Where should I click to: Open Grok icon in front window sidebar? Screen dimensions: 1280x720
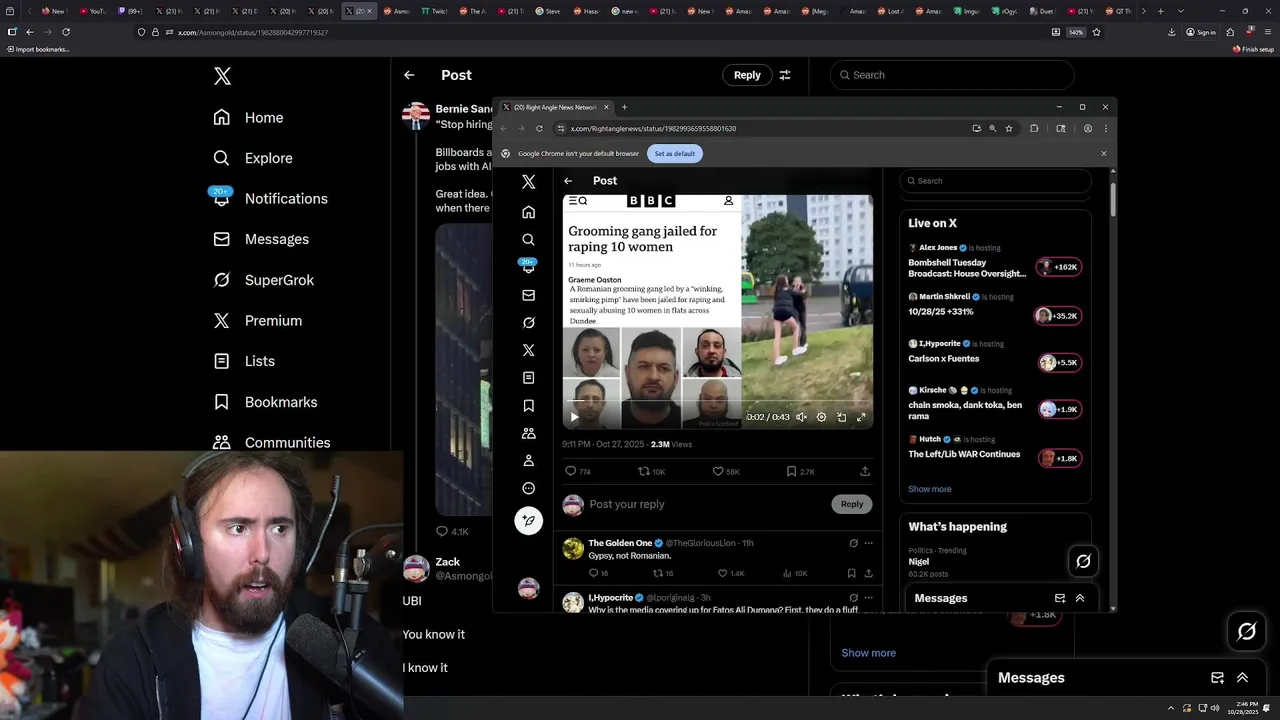[x=528, y=323]
